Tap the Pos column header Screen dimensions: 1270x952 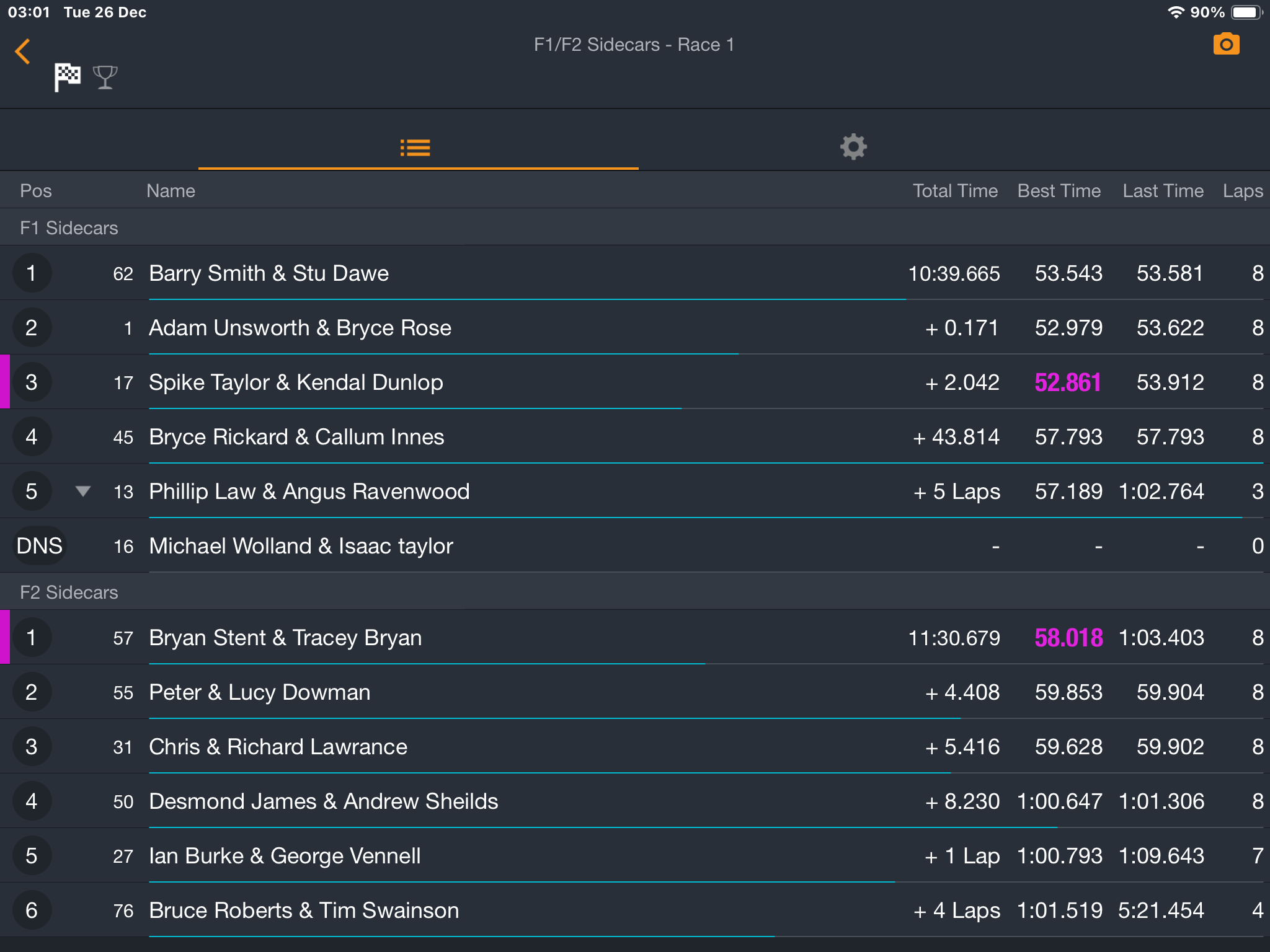pos(36,191)
